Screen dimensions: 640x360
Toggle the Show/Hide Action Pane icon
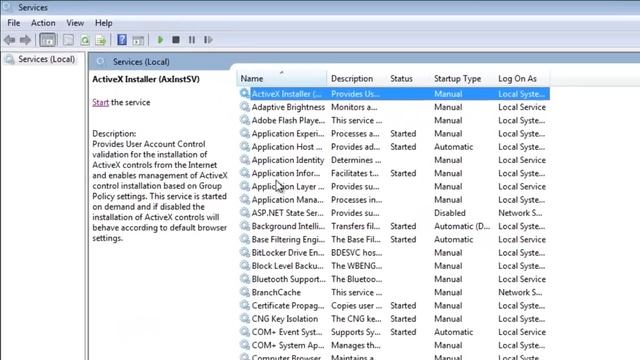[x=138, y=40]
